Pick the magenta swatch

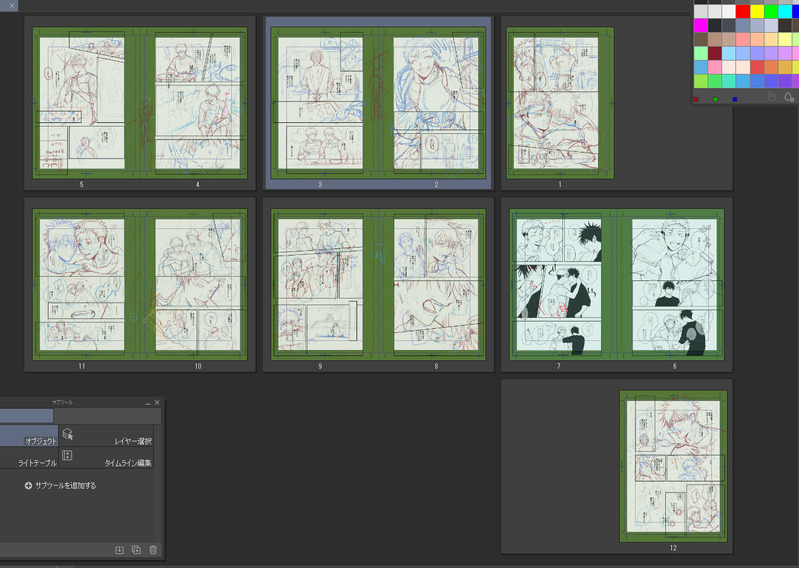point(701,25)
